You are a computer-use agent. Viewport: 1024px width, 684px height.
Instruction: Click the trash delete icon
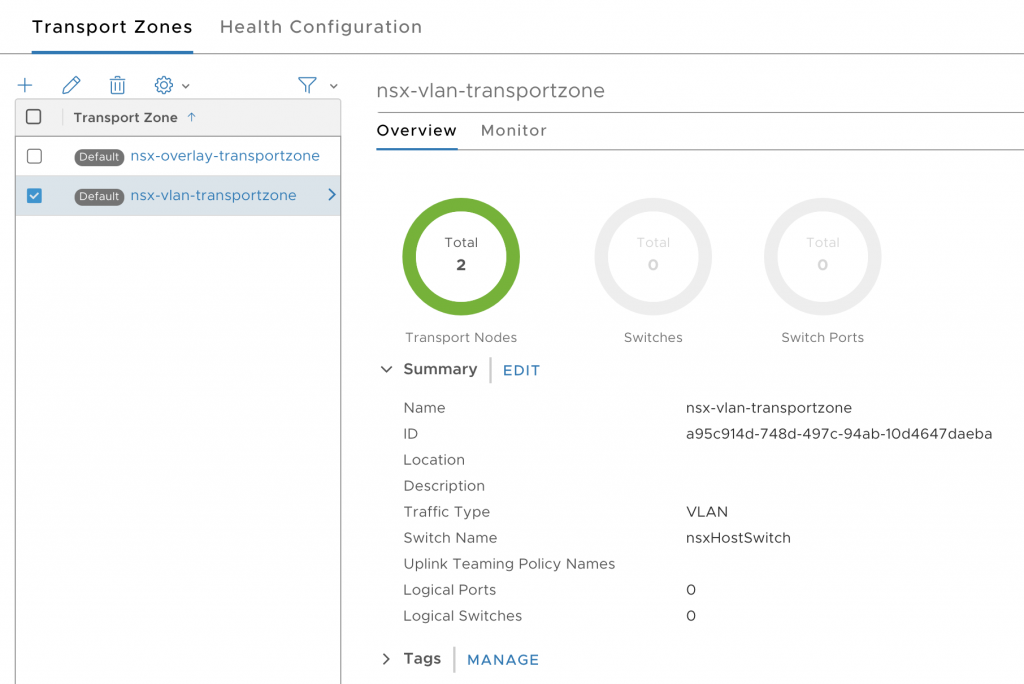pos(118,85)
